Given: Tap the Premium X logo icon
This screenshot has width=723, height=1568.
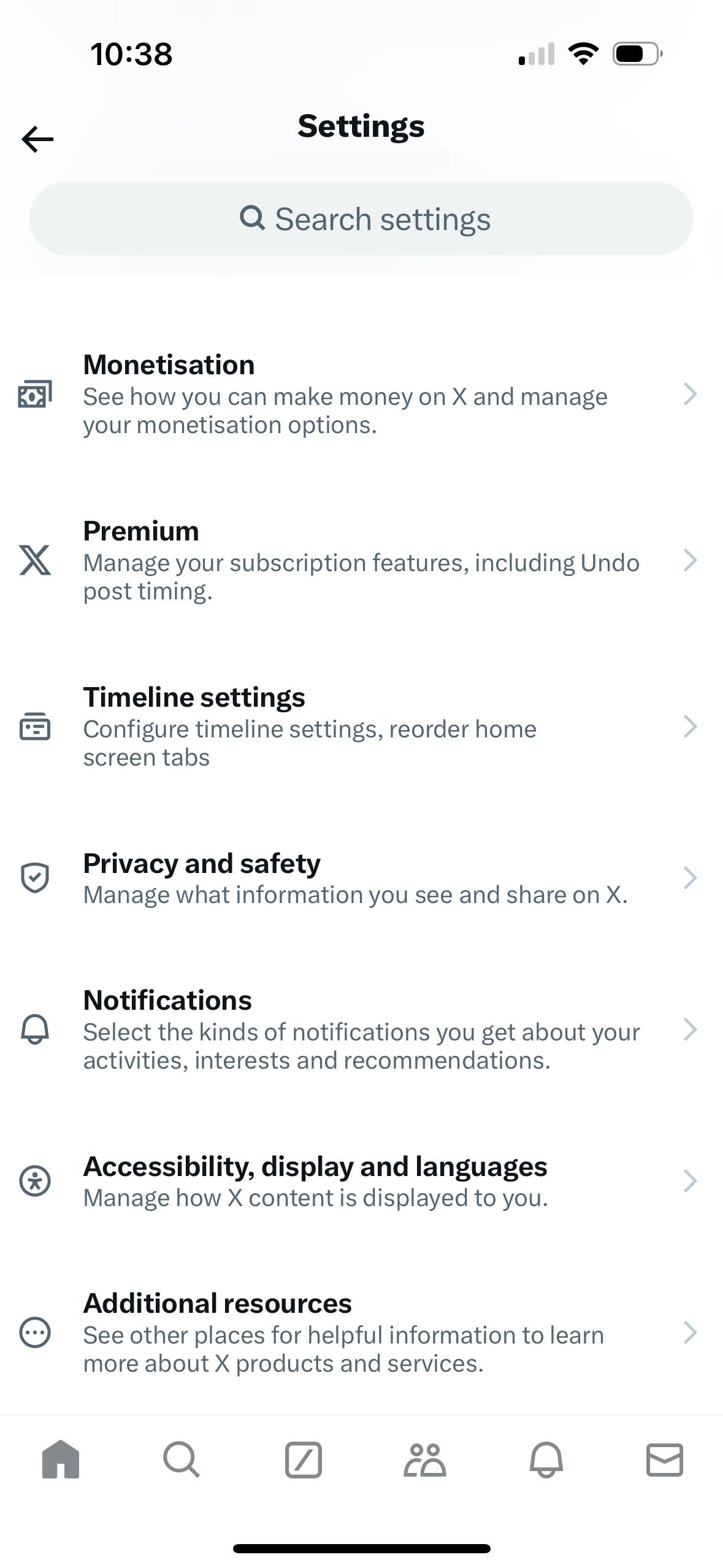Looking at the screenshot, I should click(x=35, y=560).
